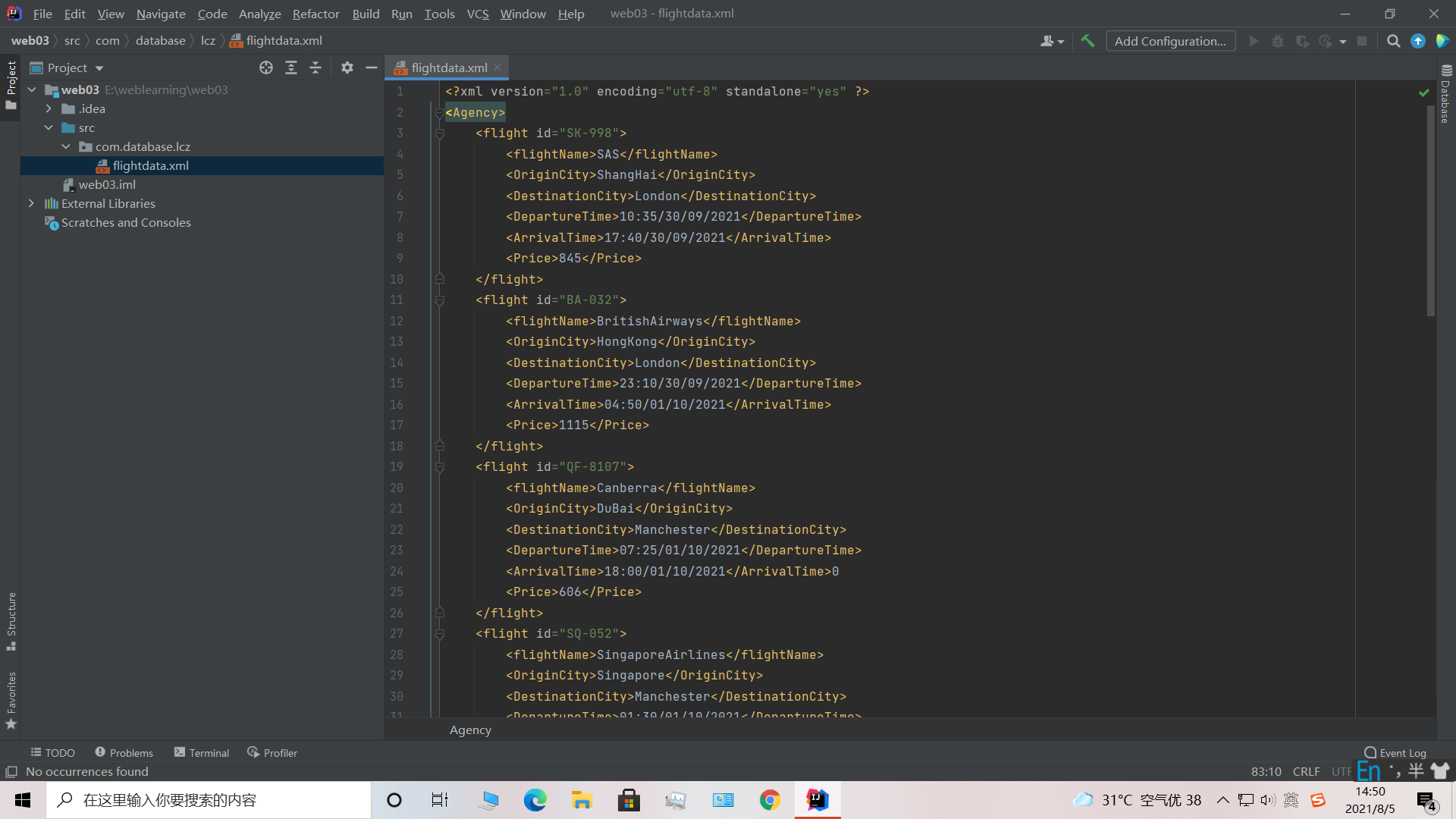Open the profiler run dropdown arrow
The image size is (1456, 819).
[x=1343, y=42]
